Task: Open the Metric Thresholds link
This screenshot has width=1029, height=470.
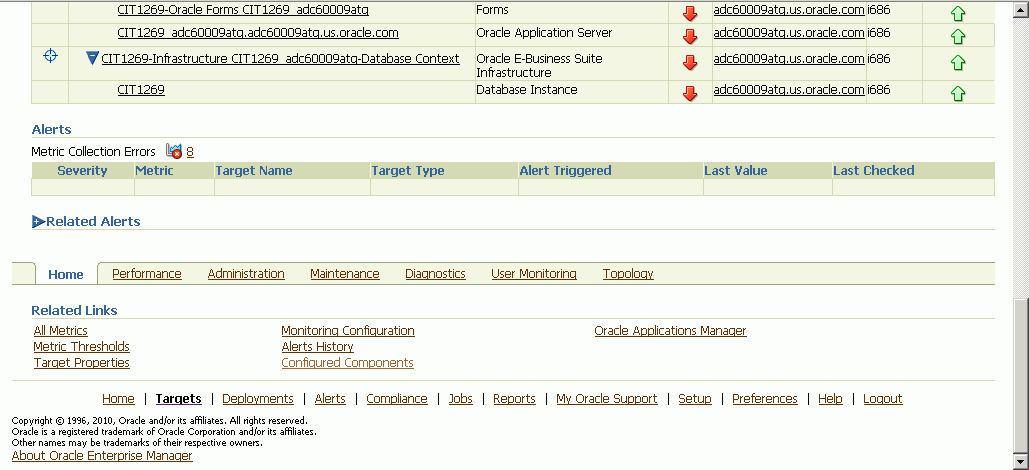Action: [x=81, y=347]
